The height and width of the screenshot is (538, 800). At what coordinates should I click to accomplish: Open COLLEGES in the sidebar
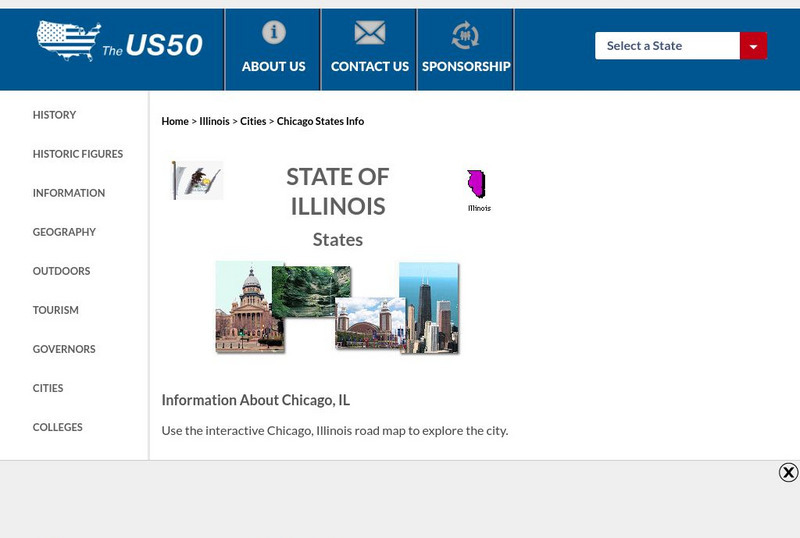[58, 427]
